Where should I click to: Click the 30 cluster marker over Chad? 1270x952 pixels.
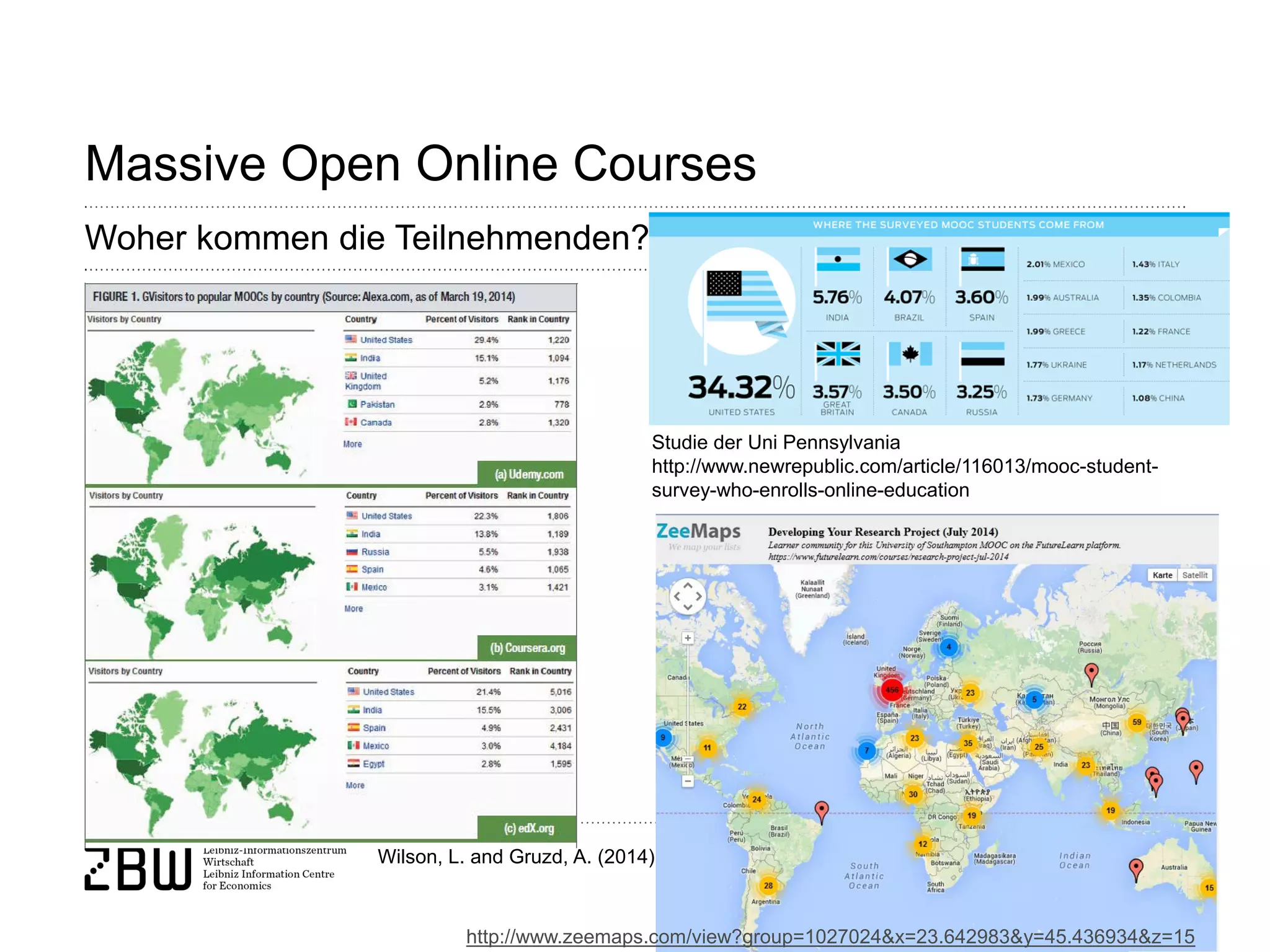coord(913,795)
